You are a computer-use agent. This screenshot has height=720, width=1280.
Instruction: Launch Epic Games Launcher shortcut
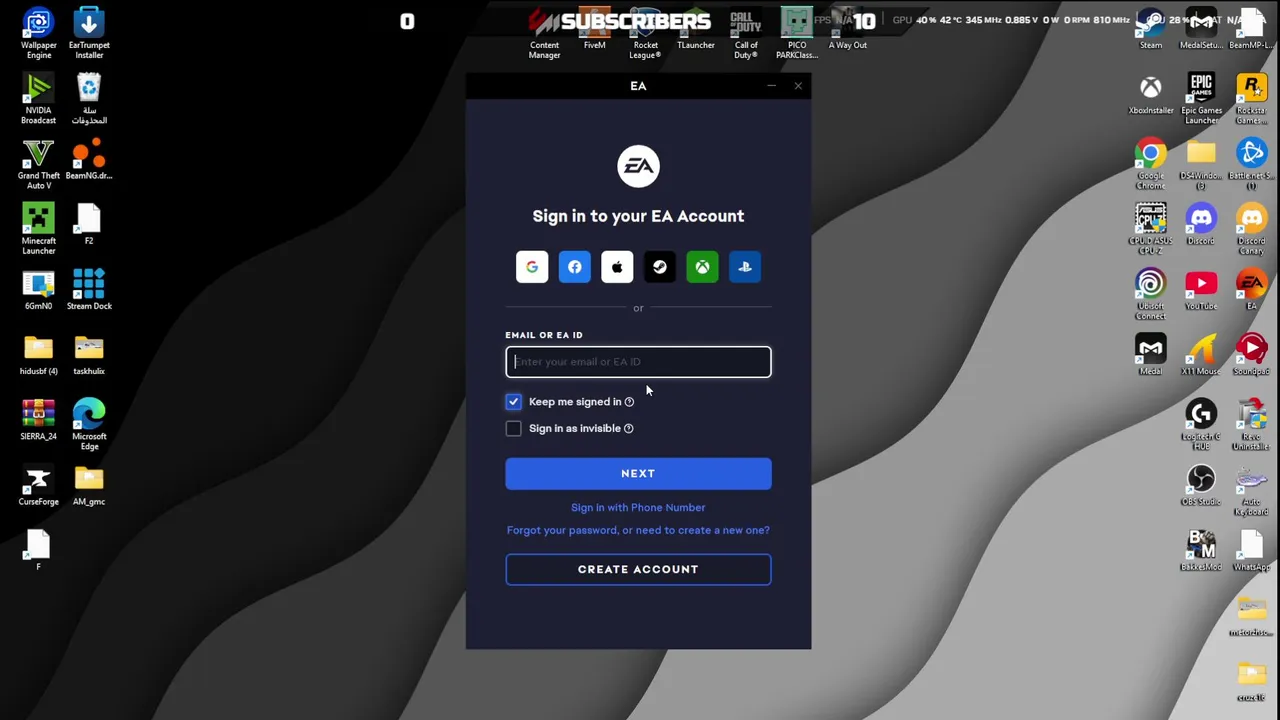pos(1201,98)
